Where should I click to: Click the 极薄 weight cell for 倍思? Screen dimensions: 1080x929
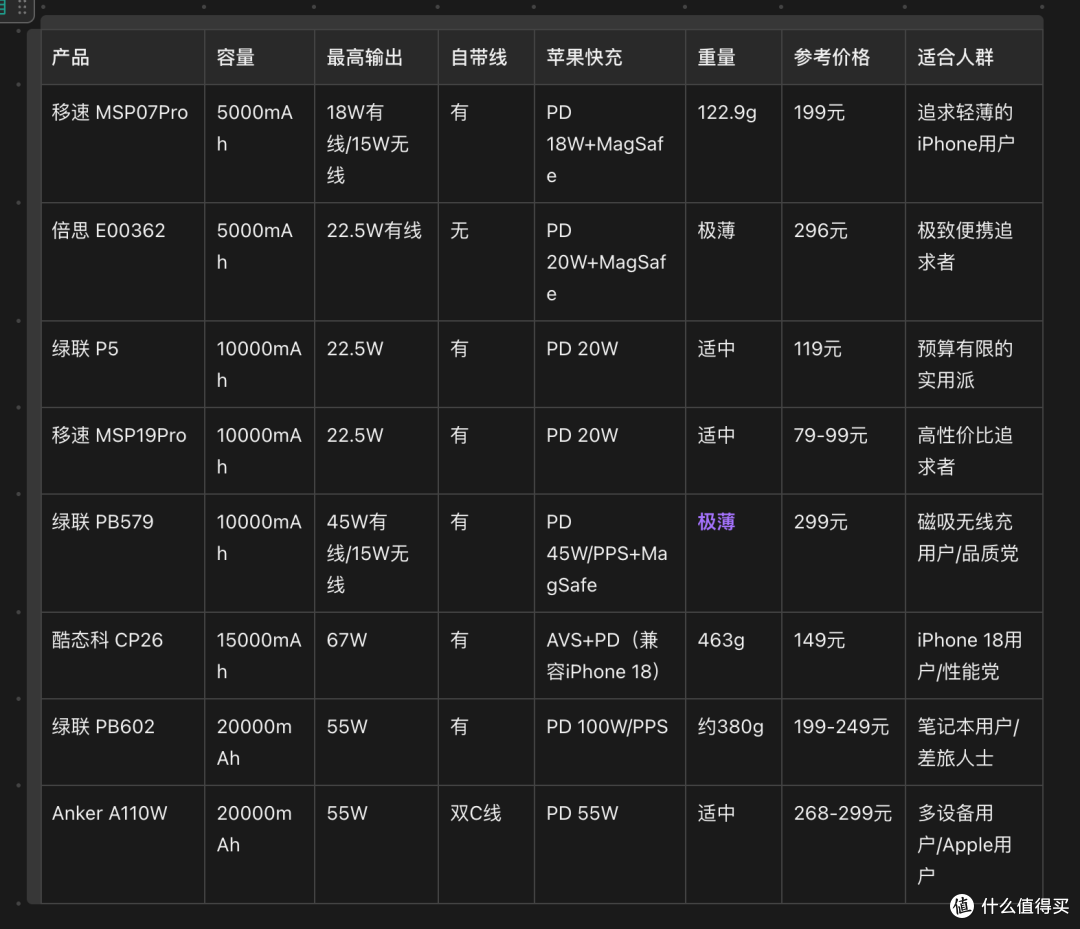click(x=734, y=262)
